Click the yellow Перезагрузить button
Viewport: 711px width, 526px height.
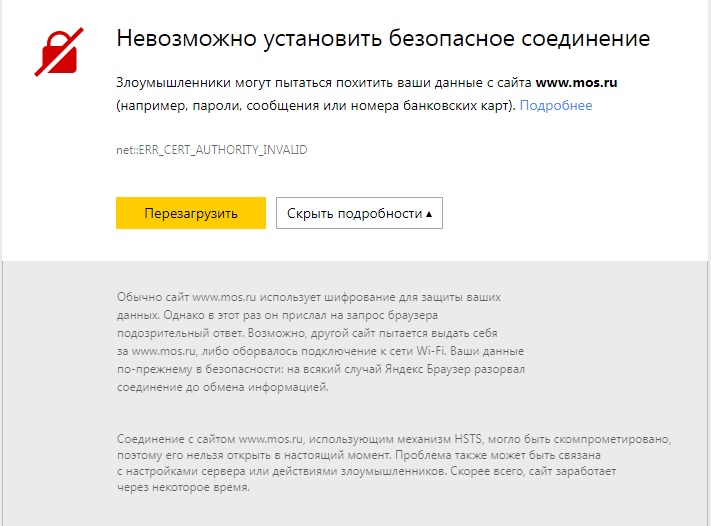coord(191,213)
